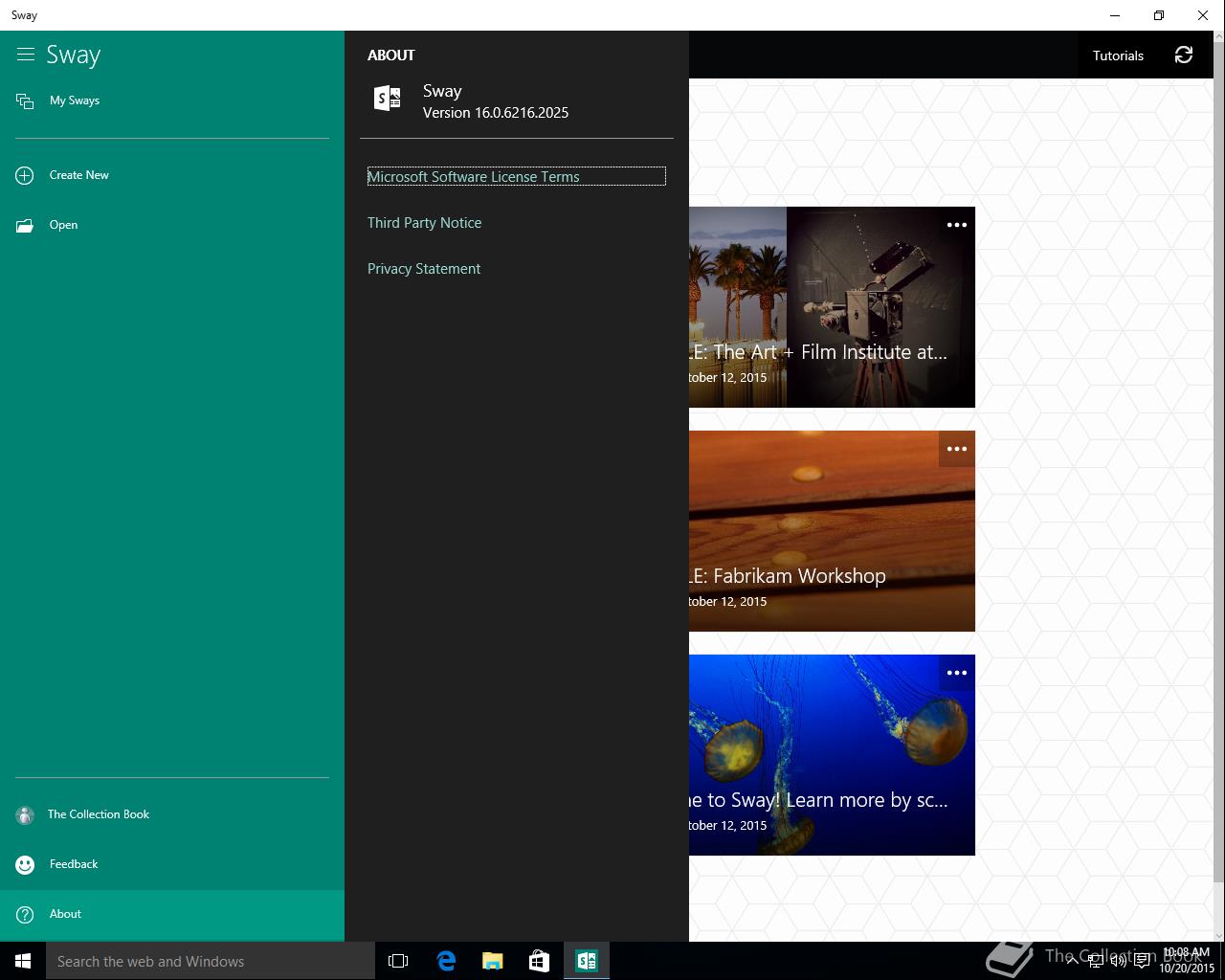
Task: Click the Search the web and Windows box
Action: tap(211, 961)
